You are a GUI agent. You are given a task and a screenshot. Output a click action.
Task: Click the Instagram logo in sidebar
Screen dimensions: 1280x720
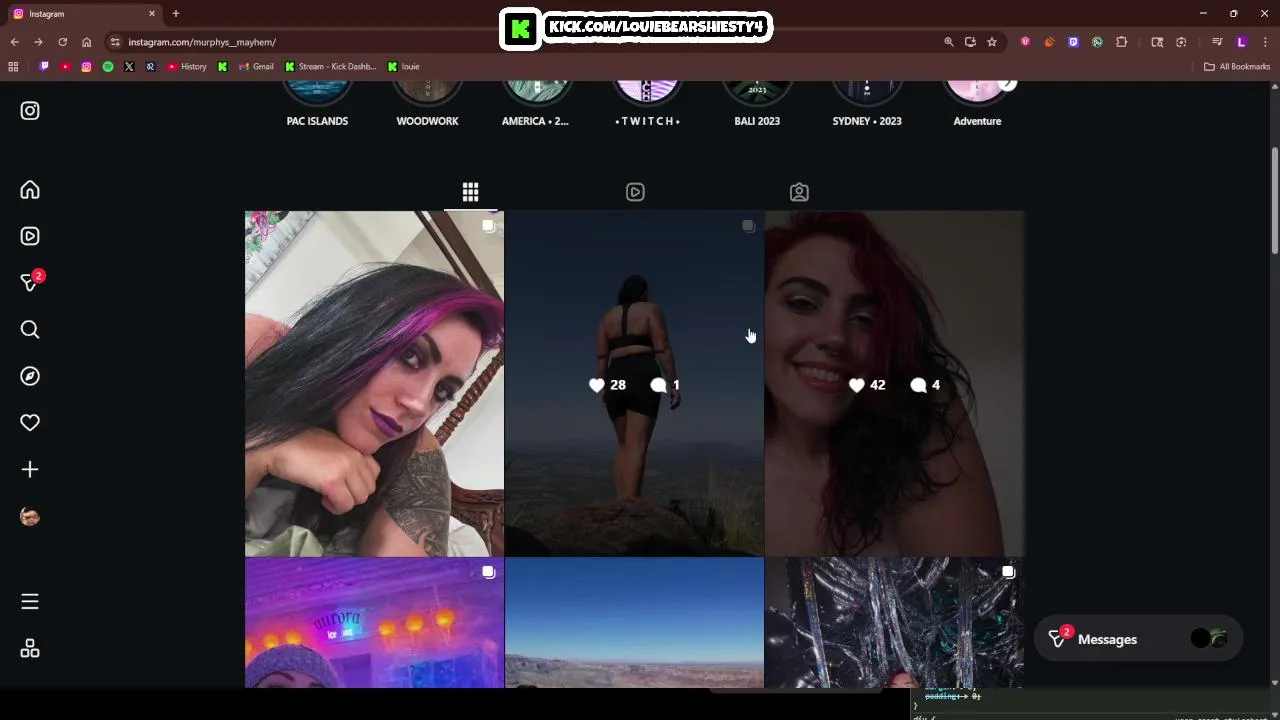pos(30,111)
